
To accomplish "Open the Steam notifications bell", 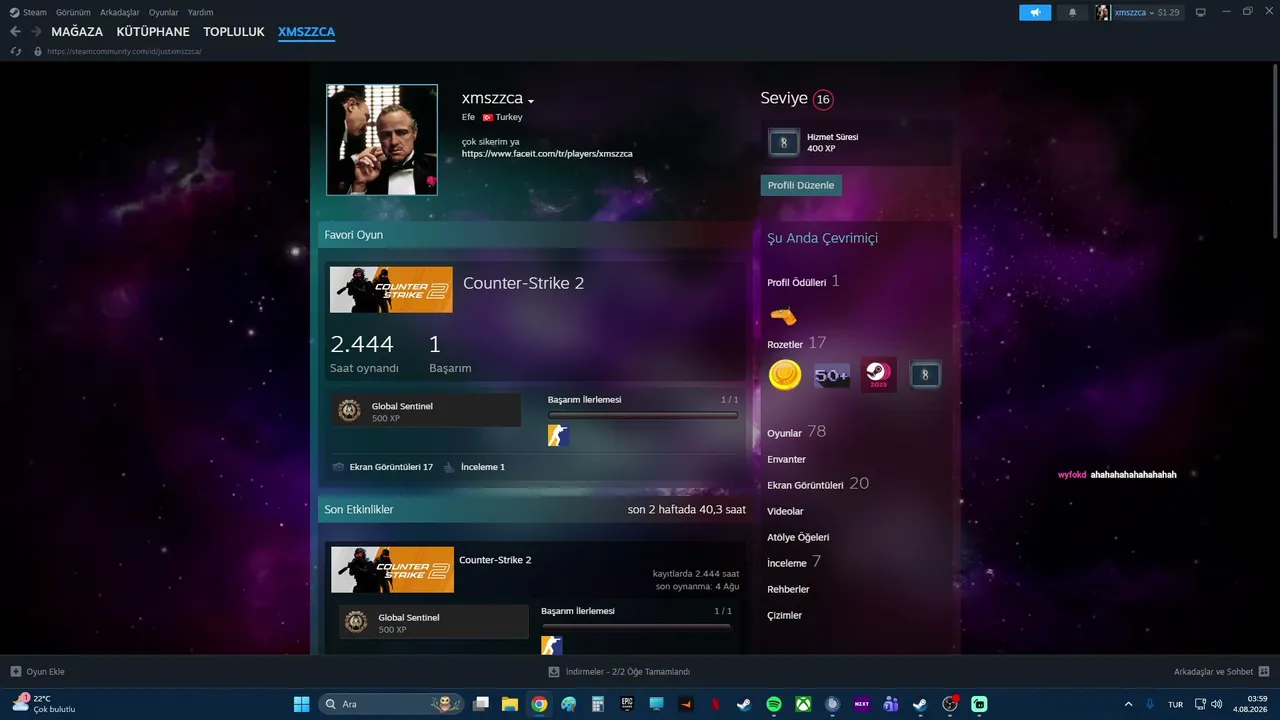I will 1073,12.
